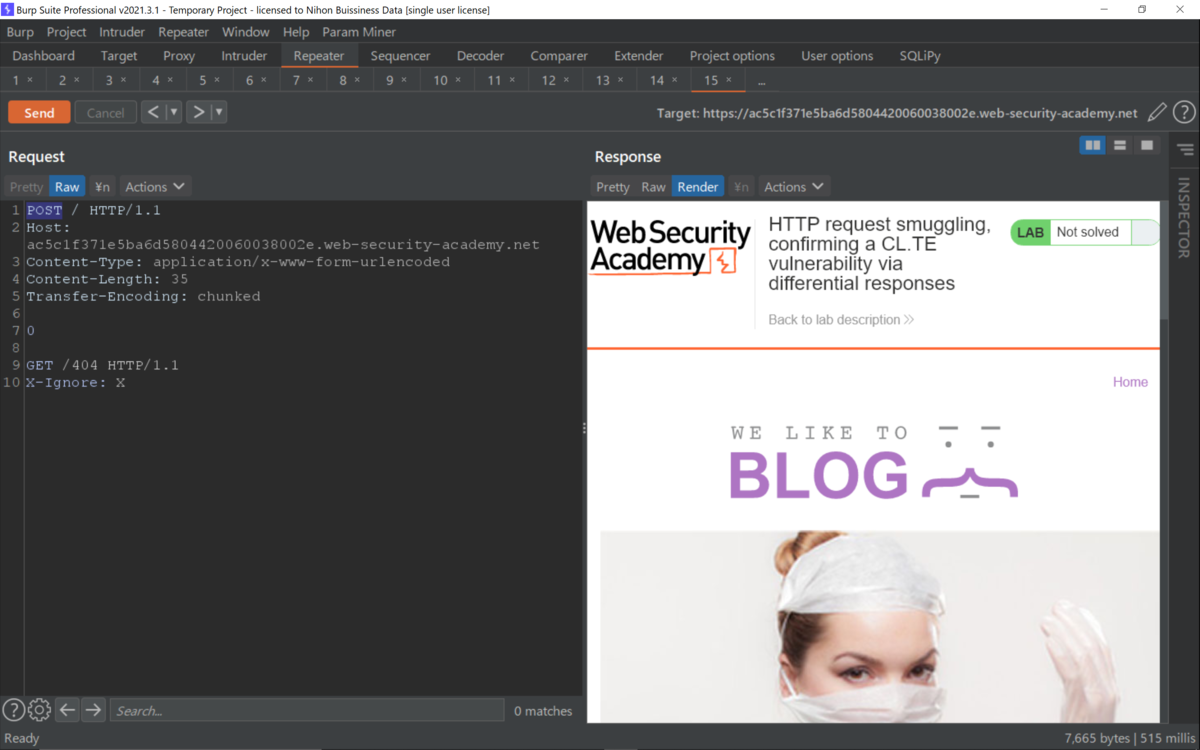This screenshot has height=750, width=1200.
Task: Follow the Back to lab description link
Action: 841,320
